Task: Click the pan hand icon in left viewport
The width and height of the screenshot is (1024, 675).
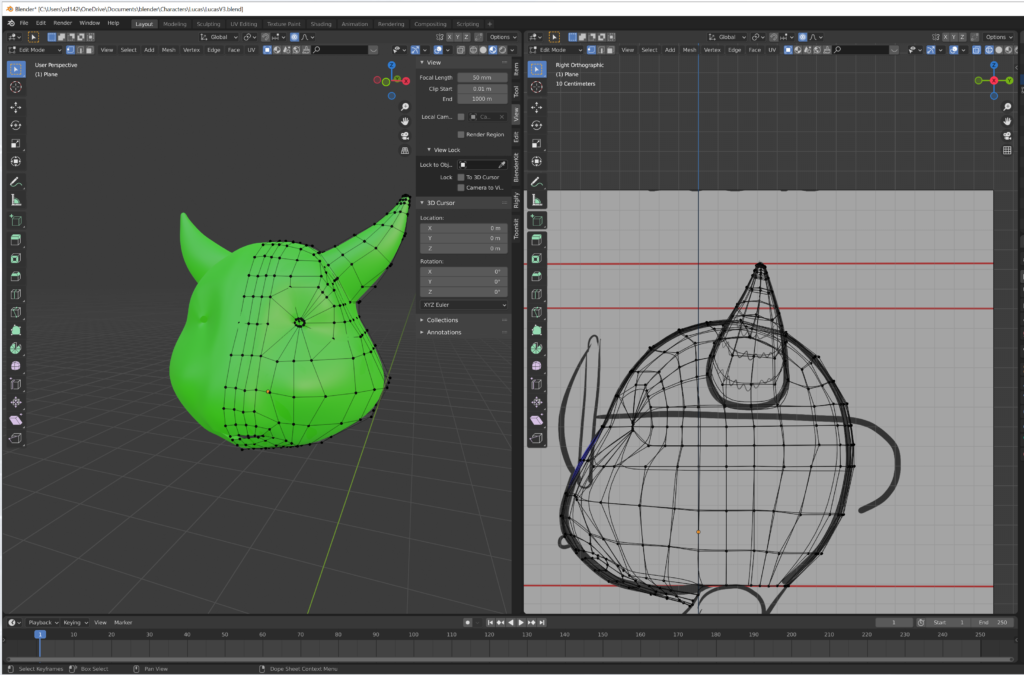Action: pos(405,121)
